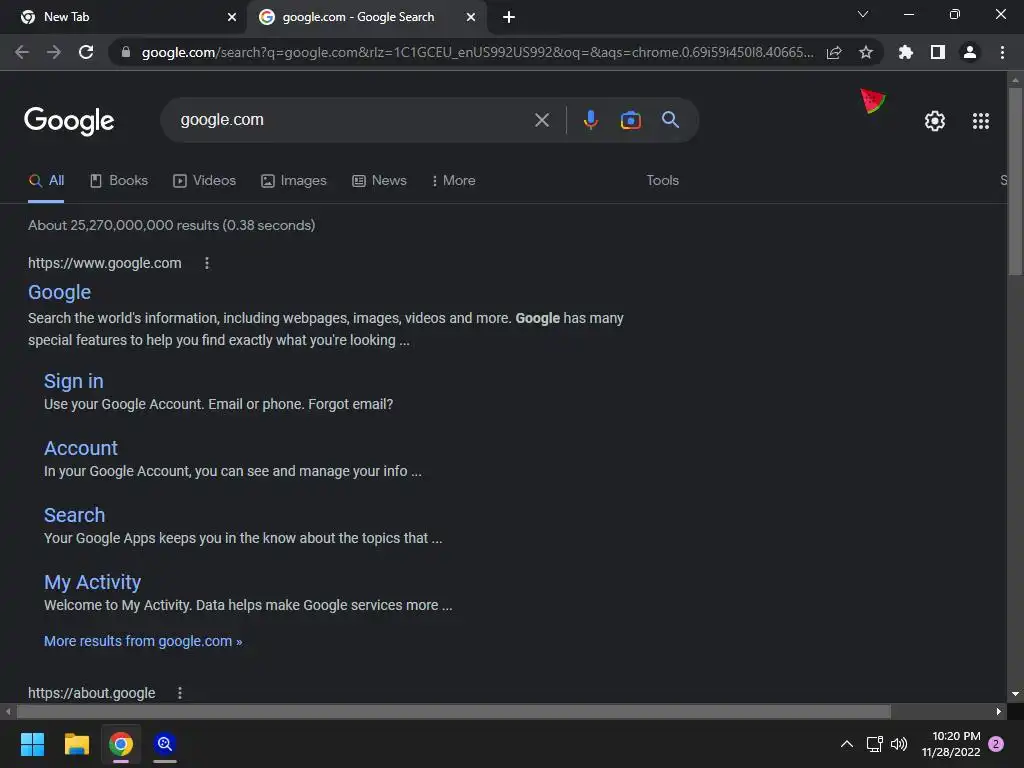
Task: Open the notification badge showing 2
Action: 996,744
